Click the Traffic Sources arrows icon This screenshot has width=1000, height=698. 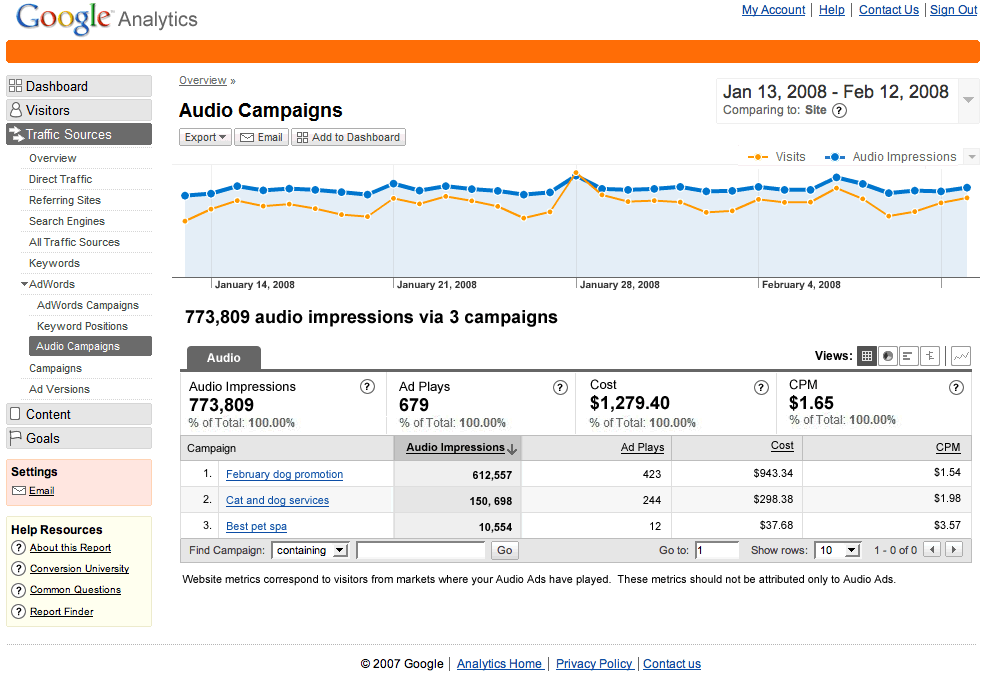(x=17, y=134)
